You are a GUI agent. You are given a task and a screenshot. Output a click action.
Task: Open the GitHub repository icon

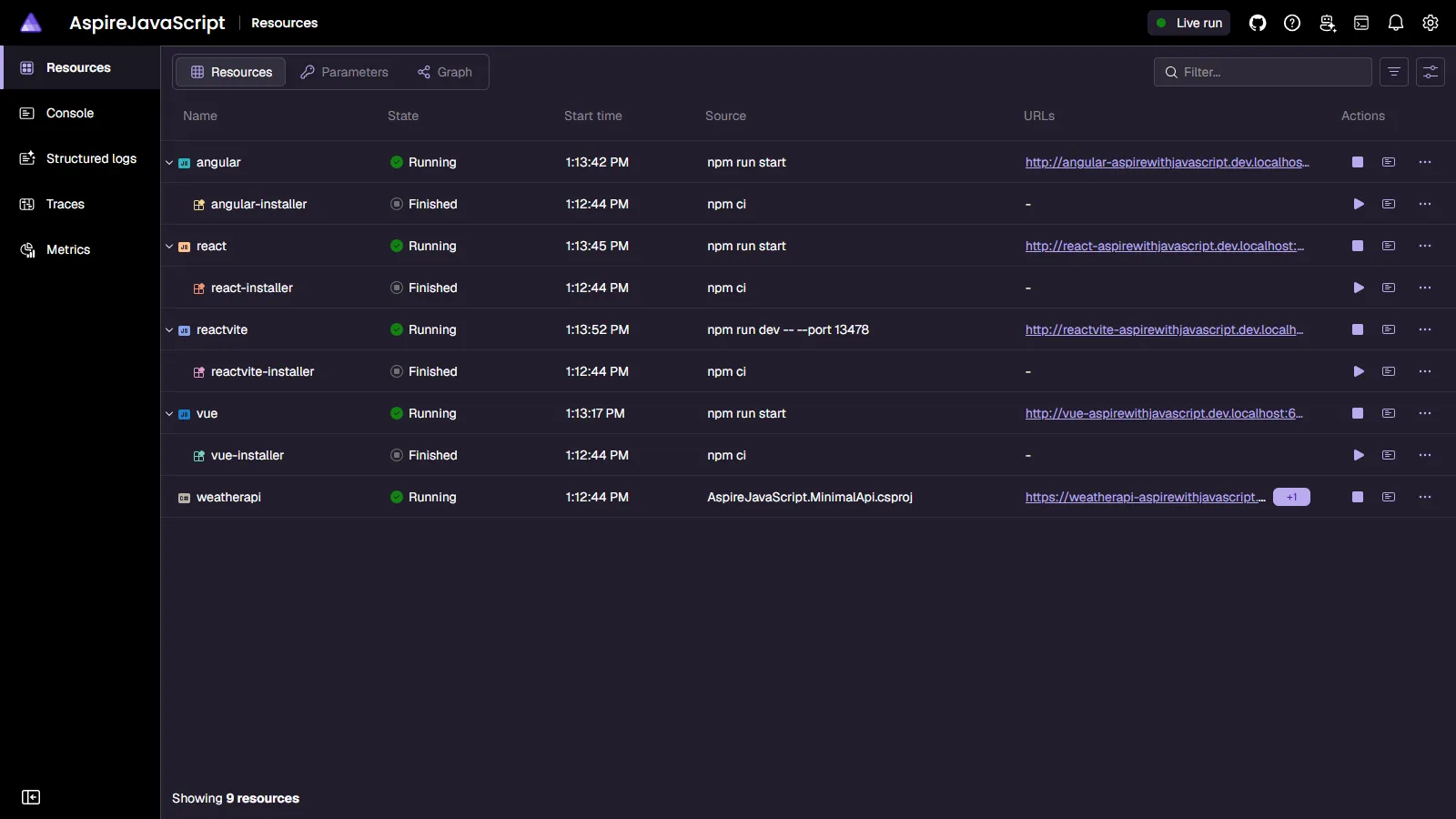pyautogui.click(x=1258, y=23)
